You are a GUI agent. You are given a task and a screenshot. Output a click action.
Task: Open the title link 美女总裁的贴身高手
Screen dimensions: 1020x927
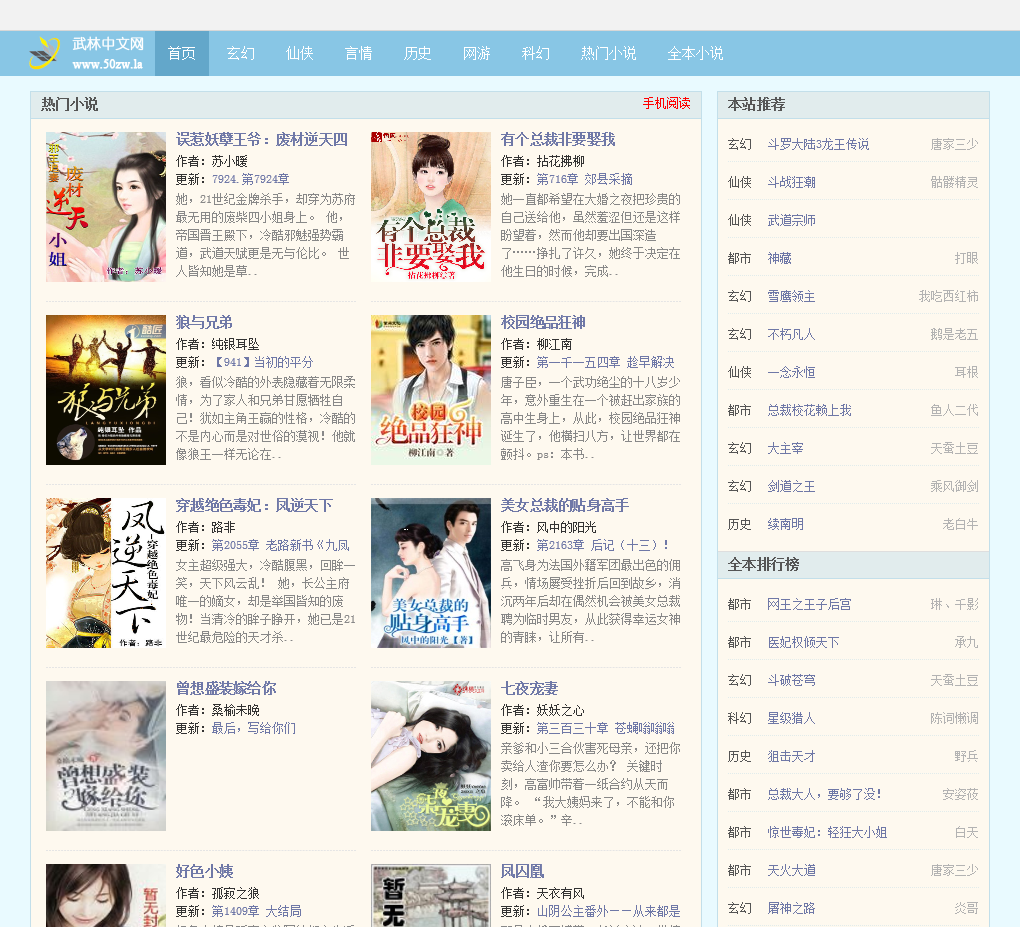coord(565,505)
